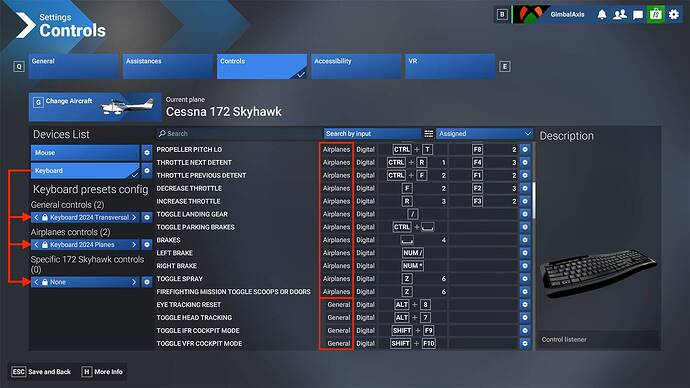Click the F binding for DECREASE THROTTLE
The width and height of the screenshot is (690, 388).
[407, 188]
